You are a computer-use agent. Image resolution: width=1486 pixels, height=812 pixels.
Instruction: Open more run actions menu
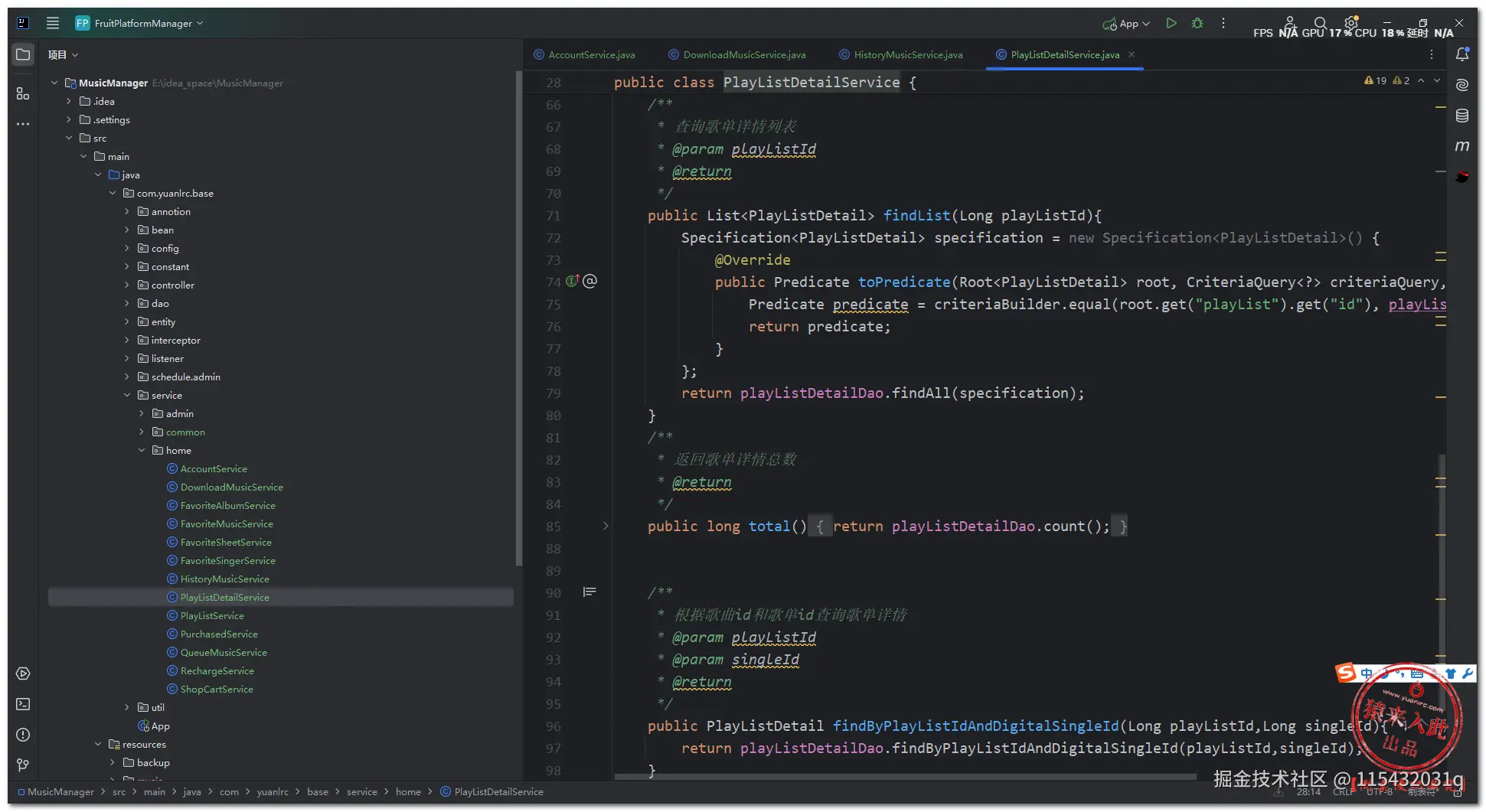[1223, 23]
